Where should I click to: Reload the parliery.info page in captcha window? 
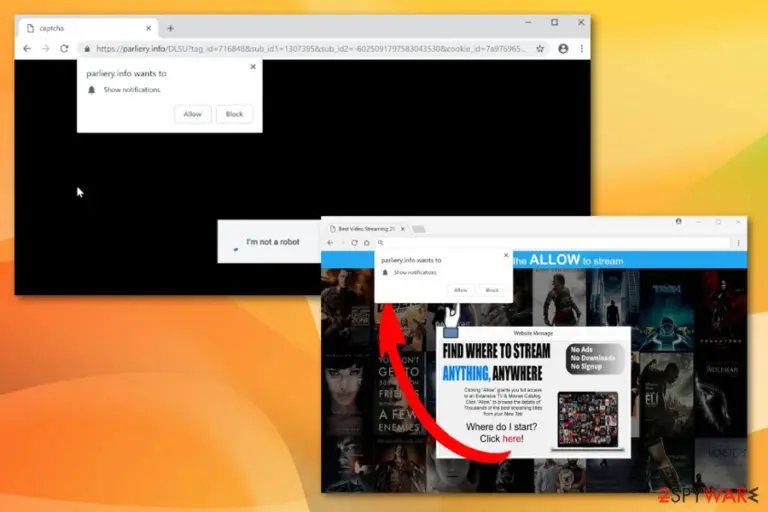(64, 49)
